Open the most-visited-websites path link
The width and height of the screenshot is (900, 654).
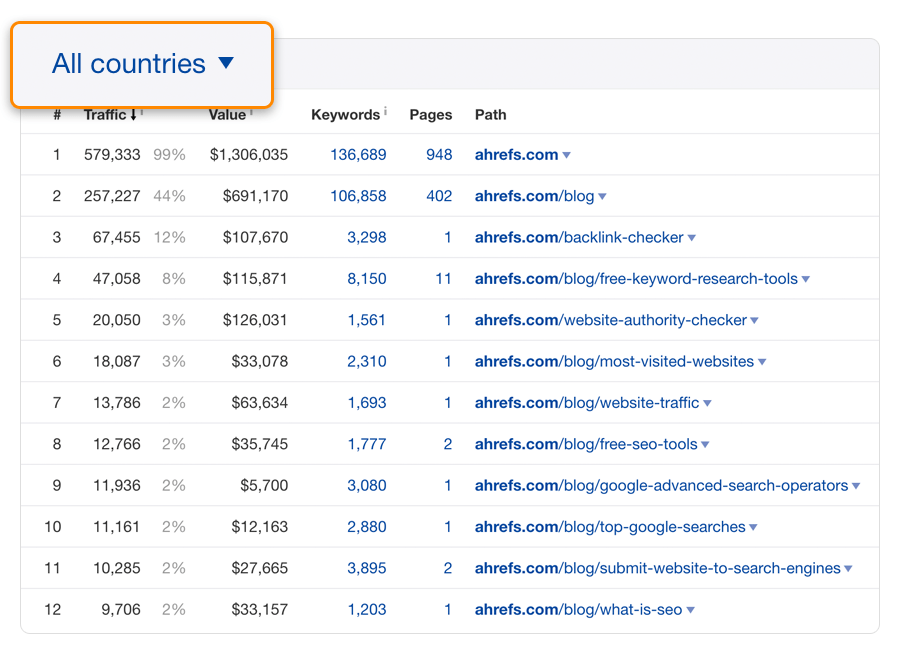[614, 361]
